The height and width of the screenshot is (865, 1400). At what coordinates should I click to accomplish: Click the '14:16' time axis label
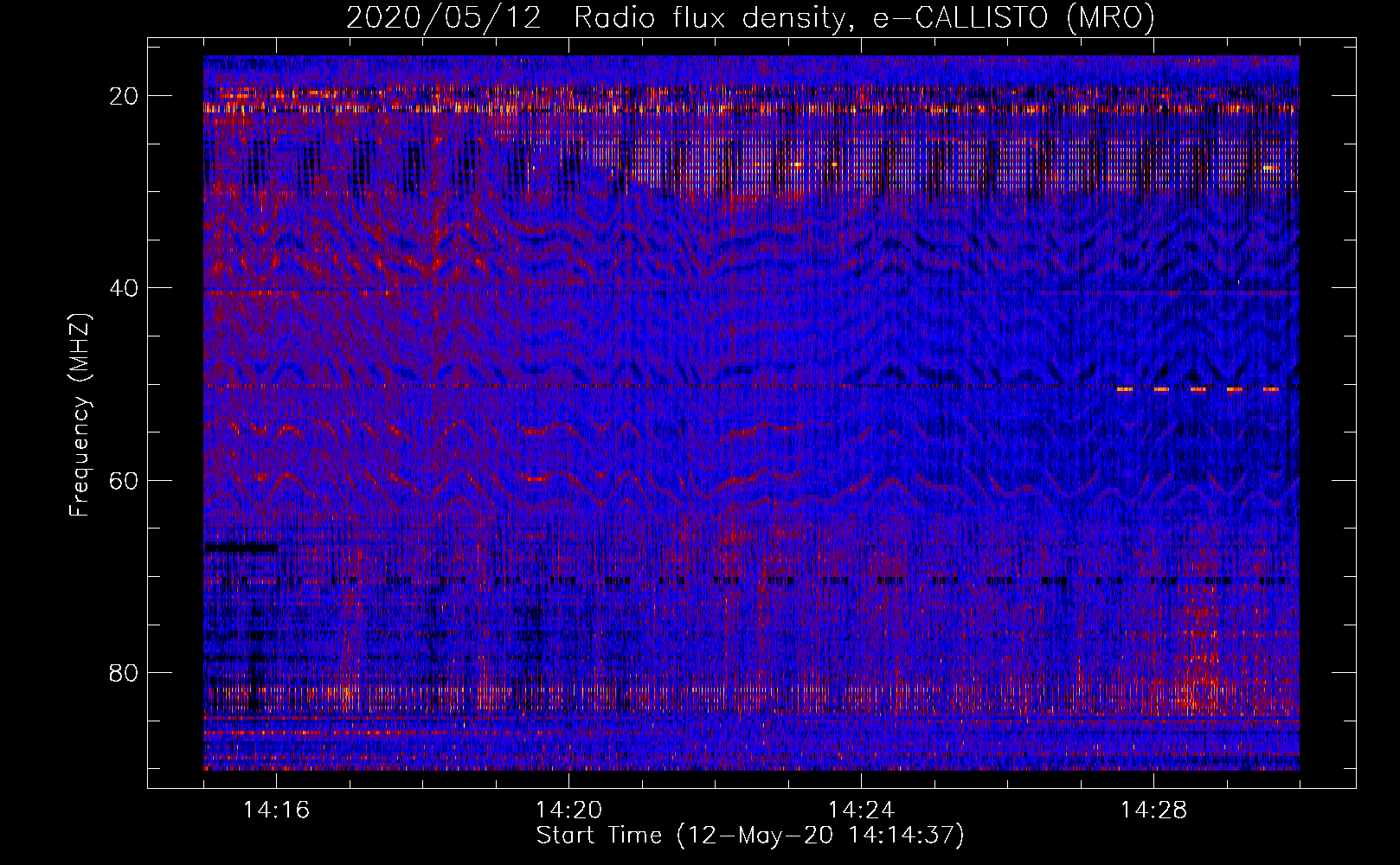click(x=276, y=811)
